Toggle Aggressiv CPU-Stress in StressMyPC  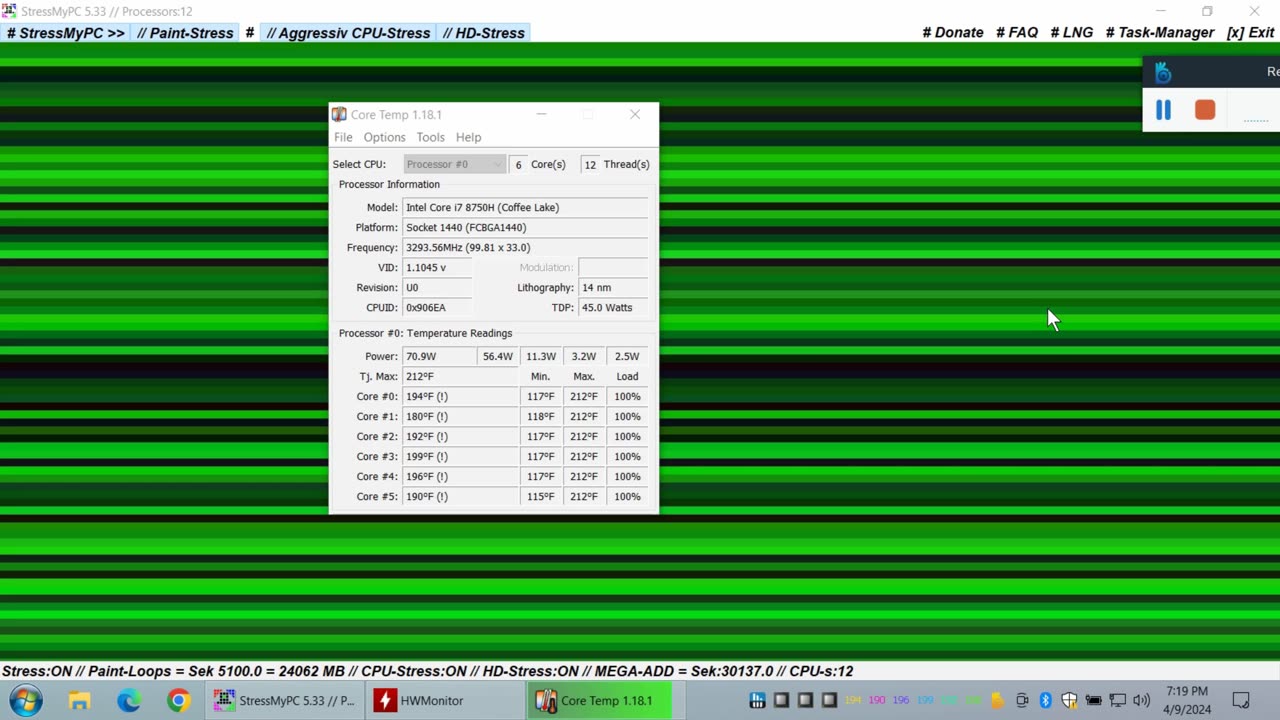pos(348,33)
